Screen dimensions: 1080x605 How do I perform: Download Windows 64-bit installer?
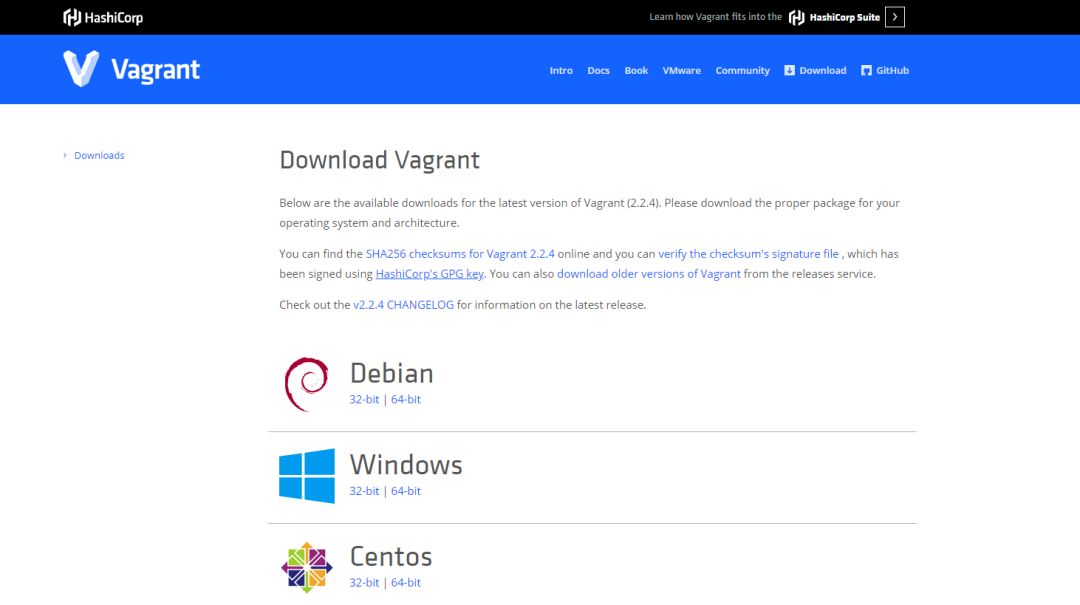pyautogui.click(x=406, y=491)
